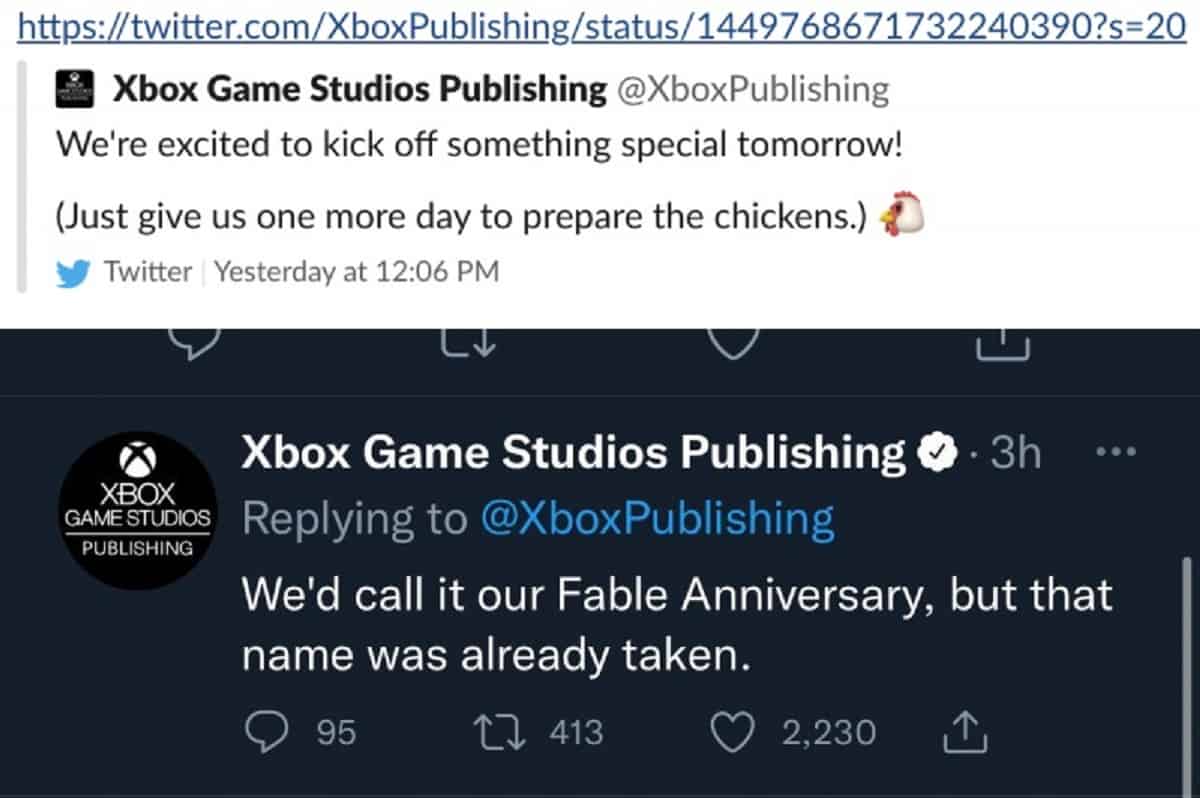1200x798 pixels.
Task: Click the share icon on the upper tweet
Action: click(x=1003, y=345)
